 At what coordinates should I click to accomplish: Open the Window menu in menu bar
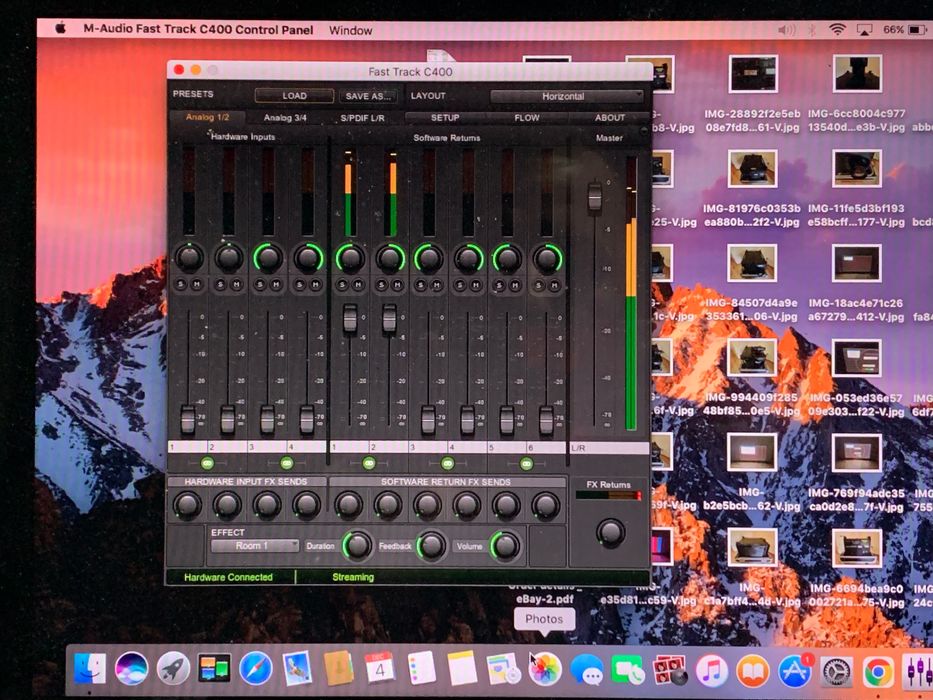(350, 30)
